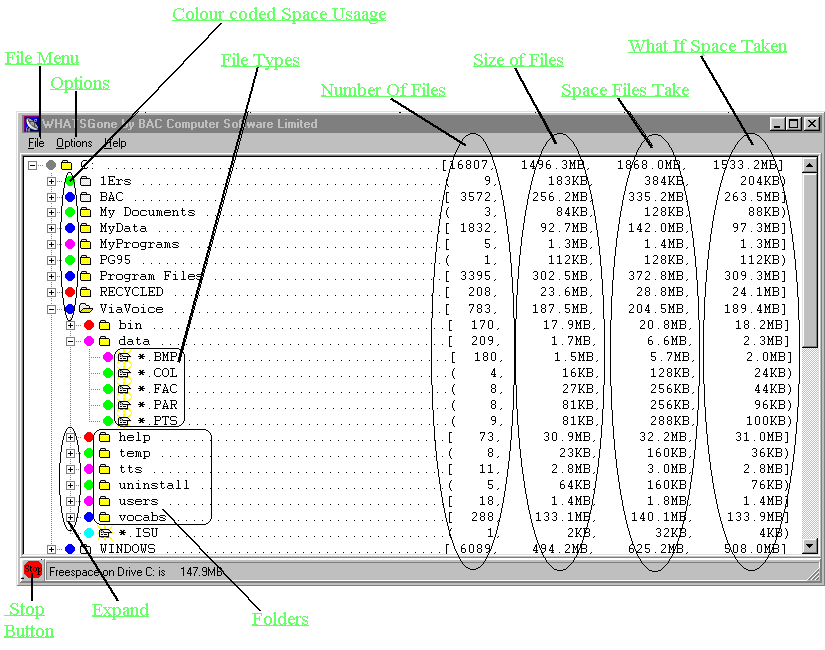This screenshot has height=650, width=825.
Task: Collapse the data subfolder
Action: (x=70, y=341)
